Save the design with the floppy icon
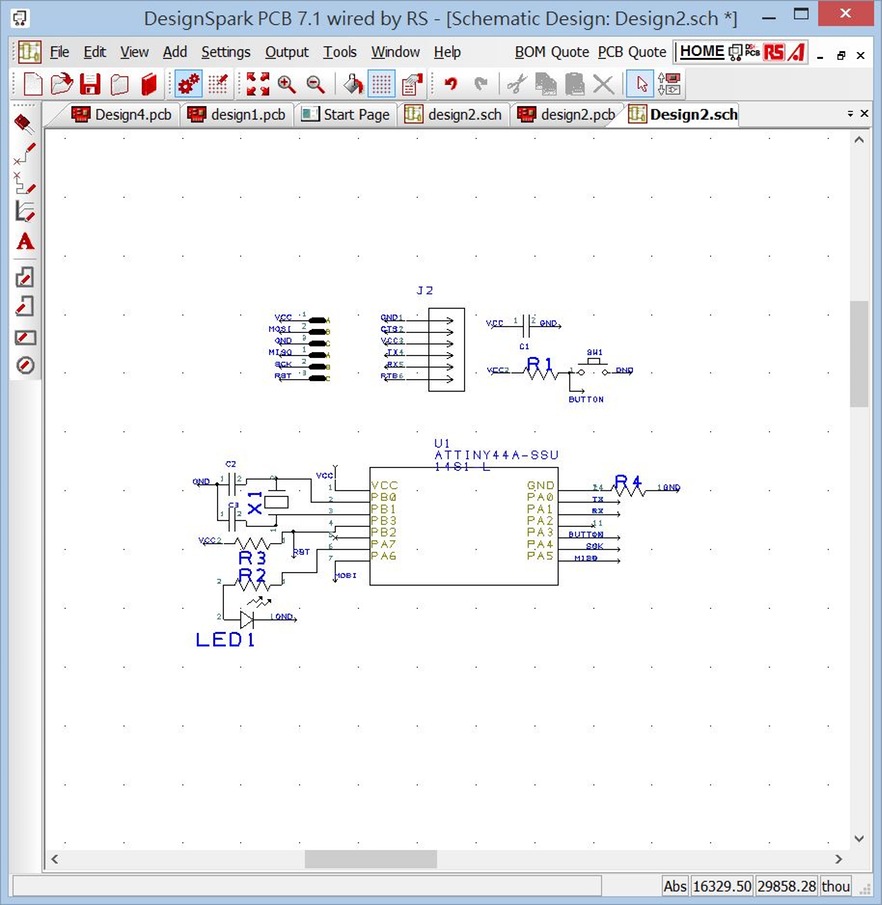 coord(90,84)
